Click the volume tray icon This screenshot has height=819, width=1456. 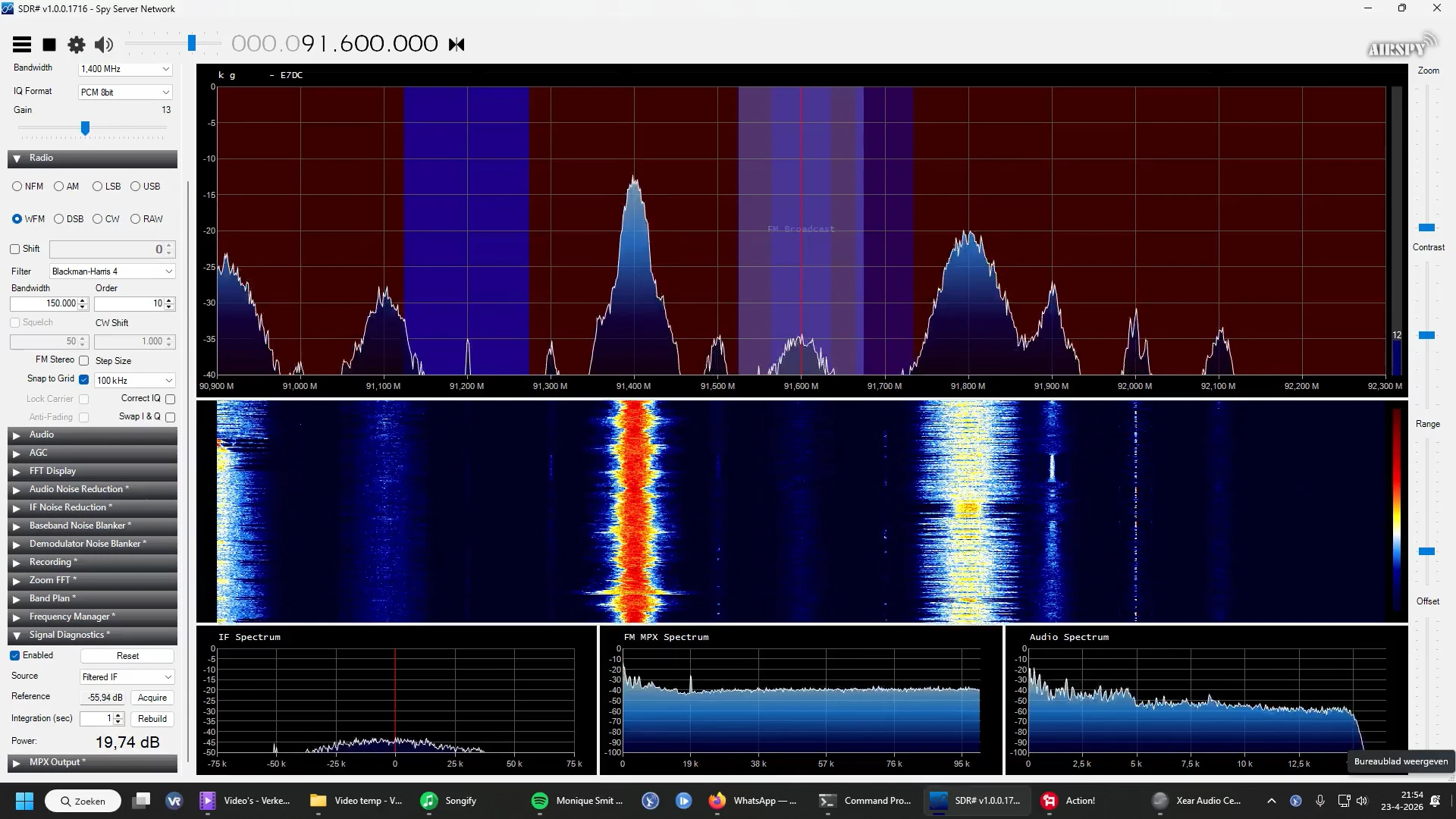tap(1362, 801)
